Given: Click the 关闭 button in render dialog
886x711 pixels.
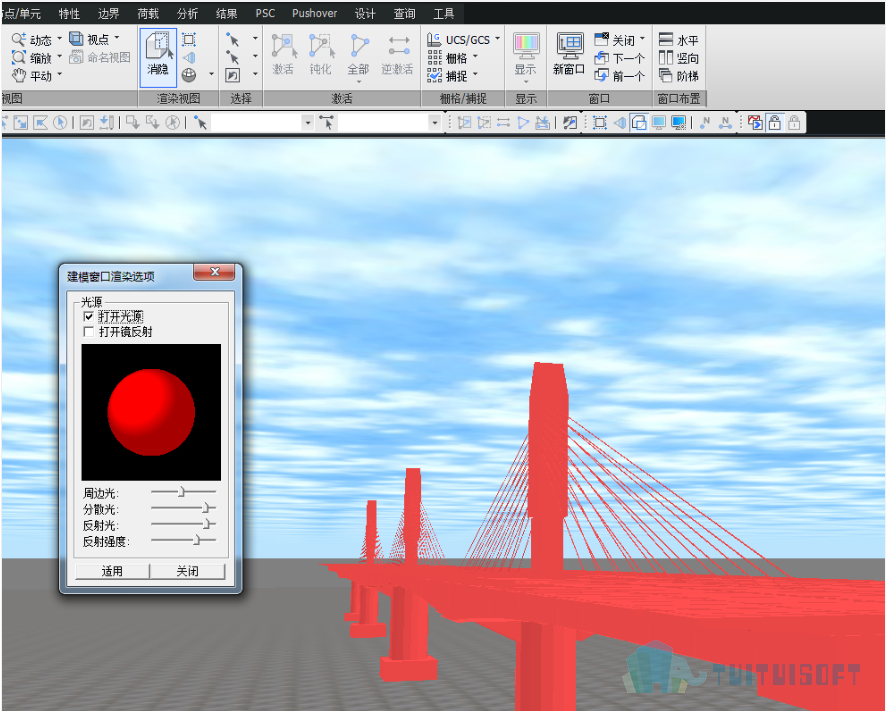Looking at the screenshot, I should [x=188, y=571].
